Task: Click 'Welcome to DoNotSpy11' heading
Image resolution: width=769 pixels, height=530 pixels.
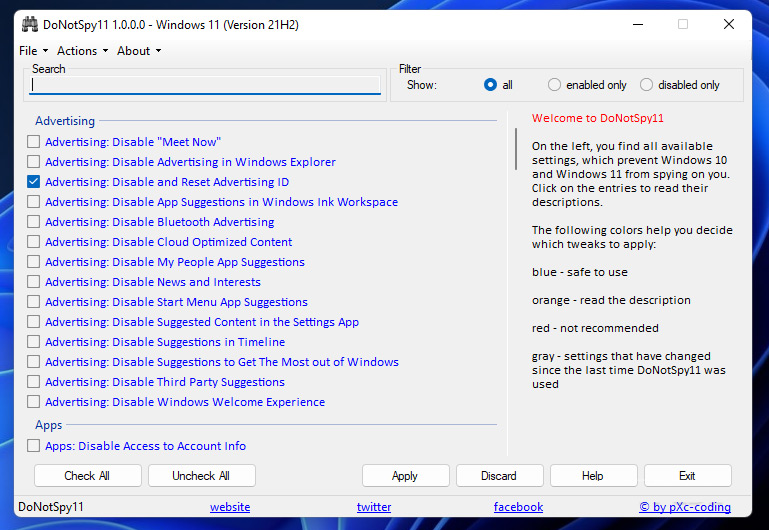Action: [x=597, y=118]
